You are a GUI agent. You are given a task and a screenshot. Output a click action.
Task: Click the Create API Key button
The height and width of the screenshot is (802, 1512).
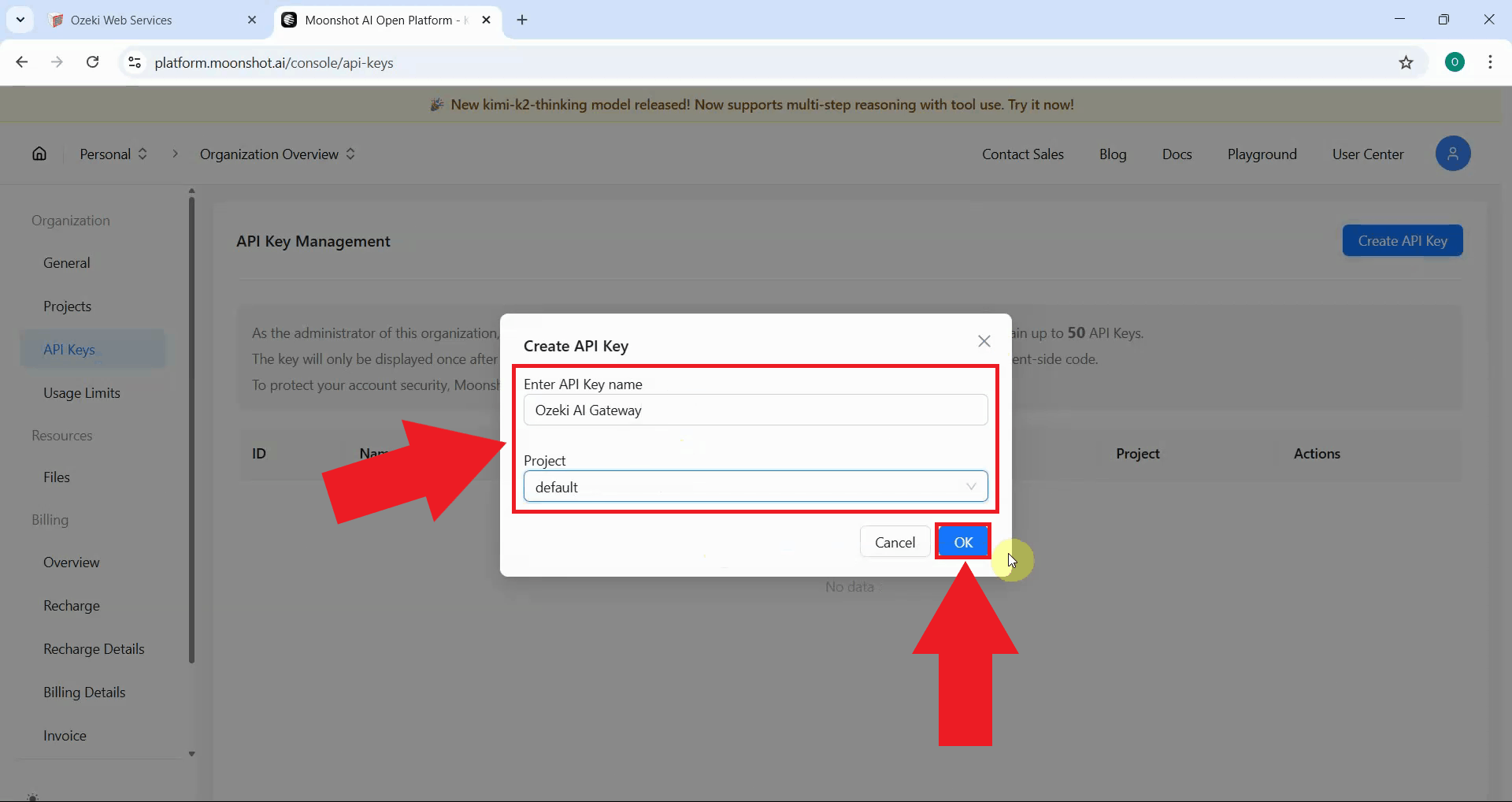click(x=1402, y=240)
